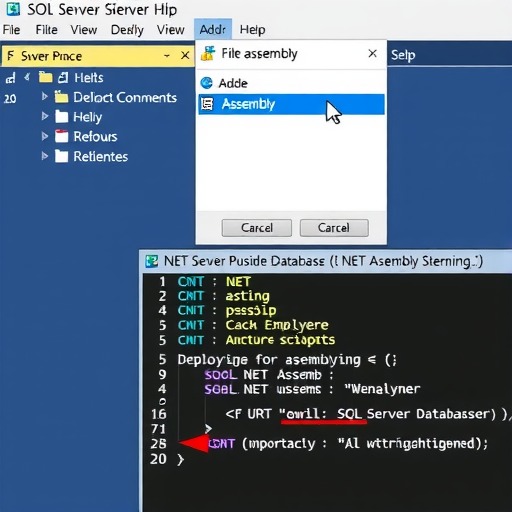Click the File assembly dialog icon
The height and width of the screenshot is (512, 512).
(208, 54)
